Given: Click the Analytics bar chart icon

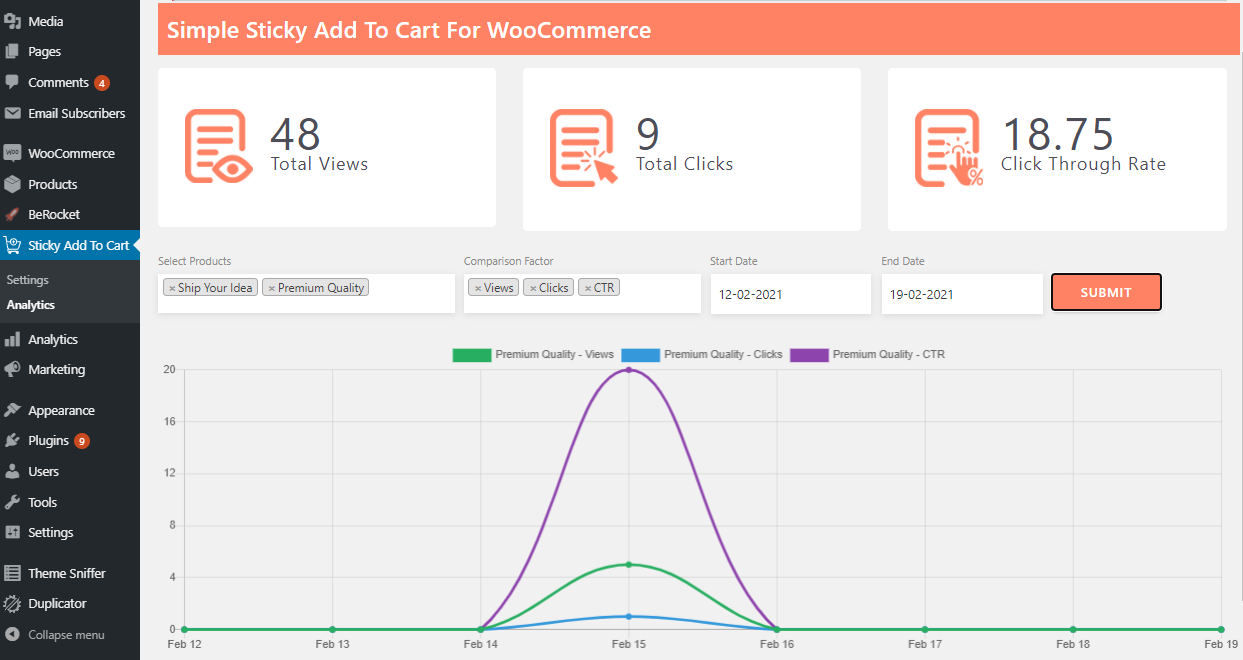Looking at the screenshot, I should tap(12, 340).
